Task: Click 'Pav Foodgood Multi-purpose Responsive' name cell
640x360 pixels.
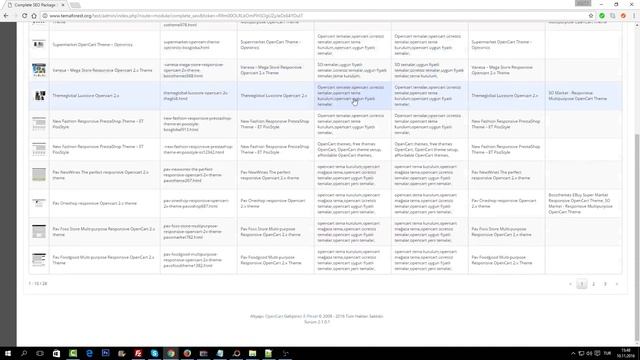Action: tap(103, 260)
